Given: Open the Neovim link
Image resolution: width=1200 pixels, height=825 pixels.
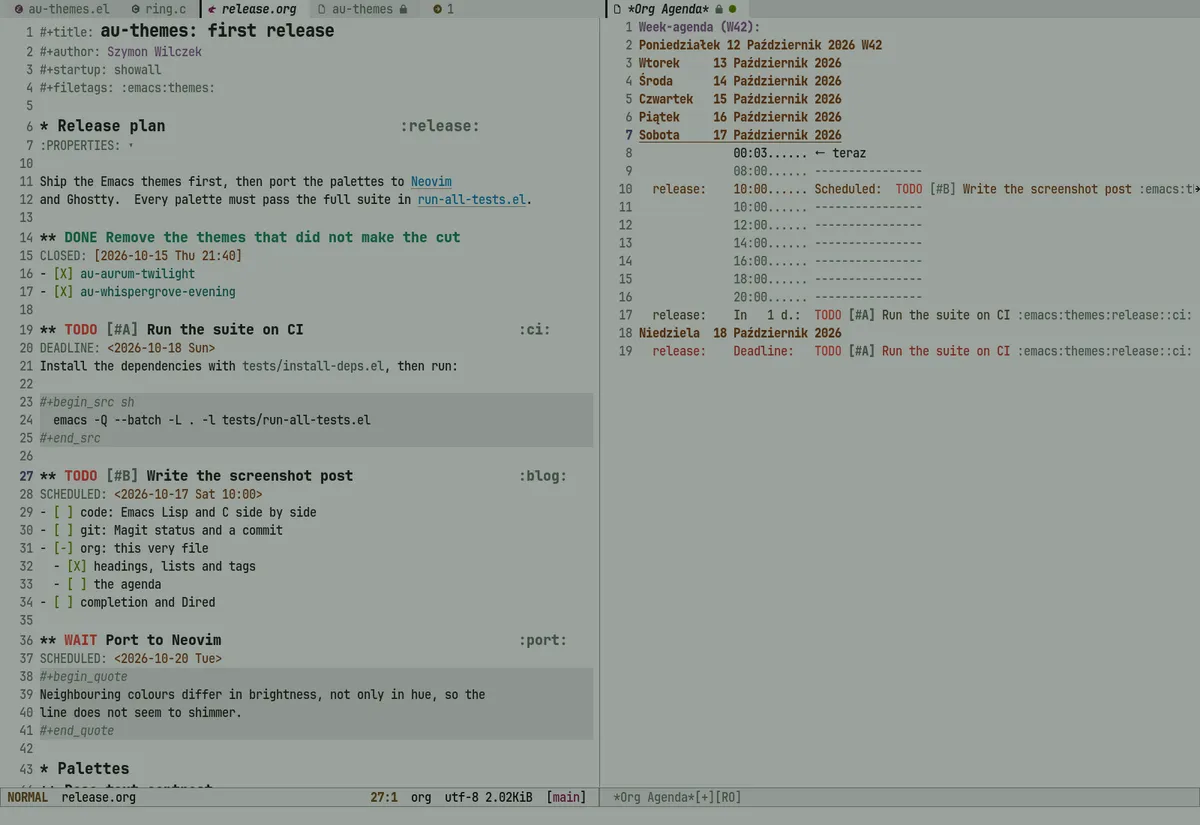Looking at the screenshot, I should click(x=431, y=182).
